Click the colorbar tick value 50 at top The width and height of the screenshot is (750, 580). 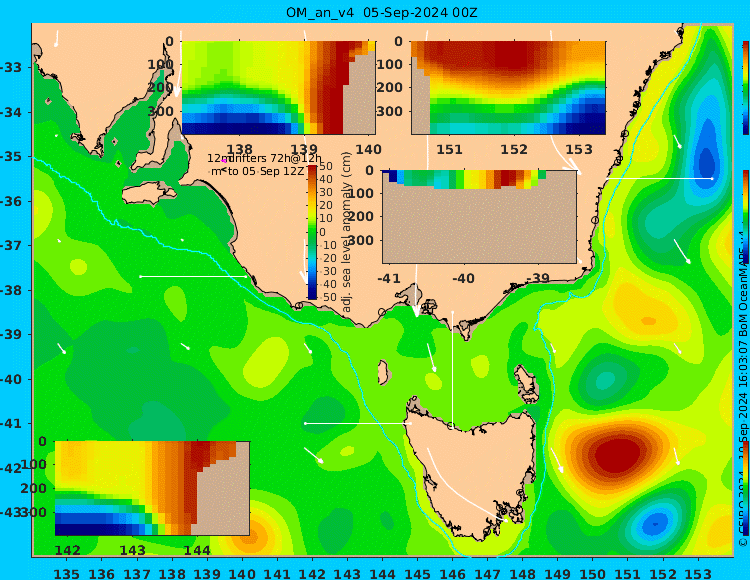[x=326, y=166]
